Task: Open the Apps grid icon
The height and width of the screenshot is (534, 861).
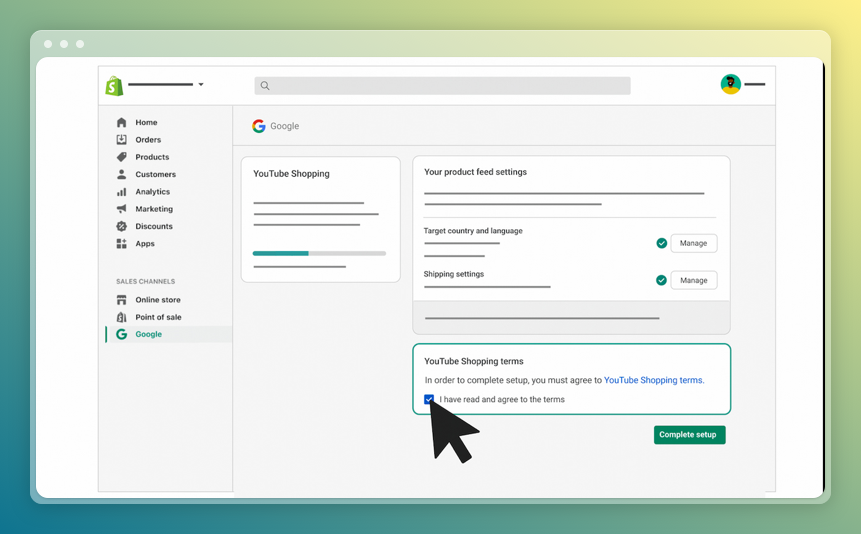Action: click(122, 244)
